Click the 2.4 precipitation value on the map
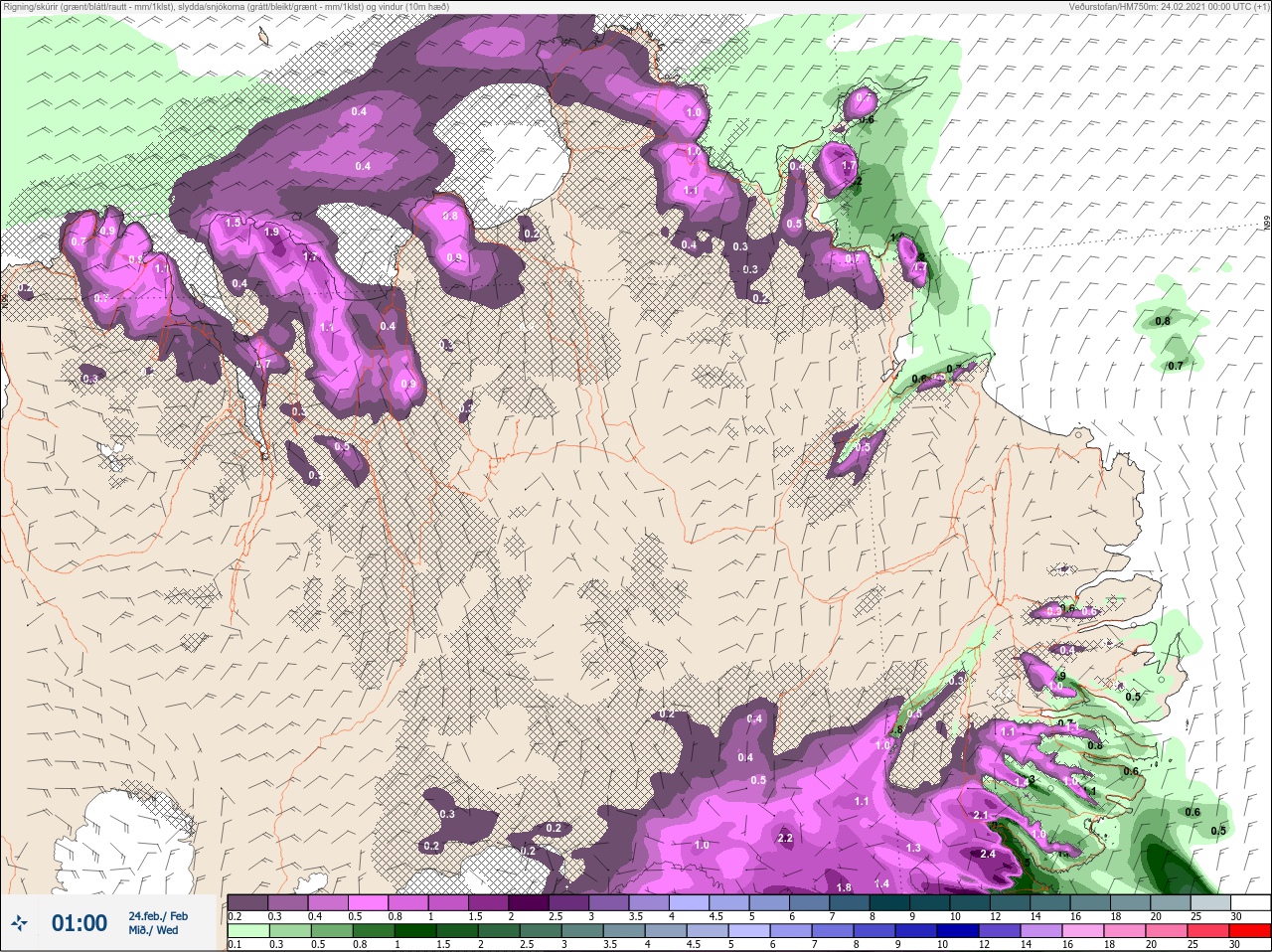 coord(988,854)
